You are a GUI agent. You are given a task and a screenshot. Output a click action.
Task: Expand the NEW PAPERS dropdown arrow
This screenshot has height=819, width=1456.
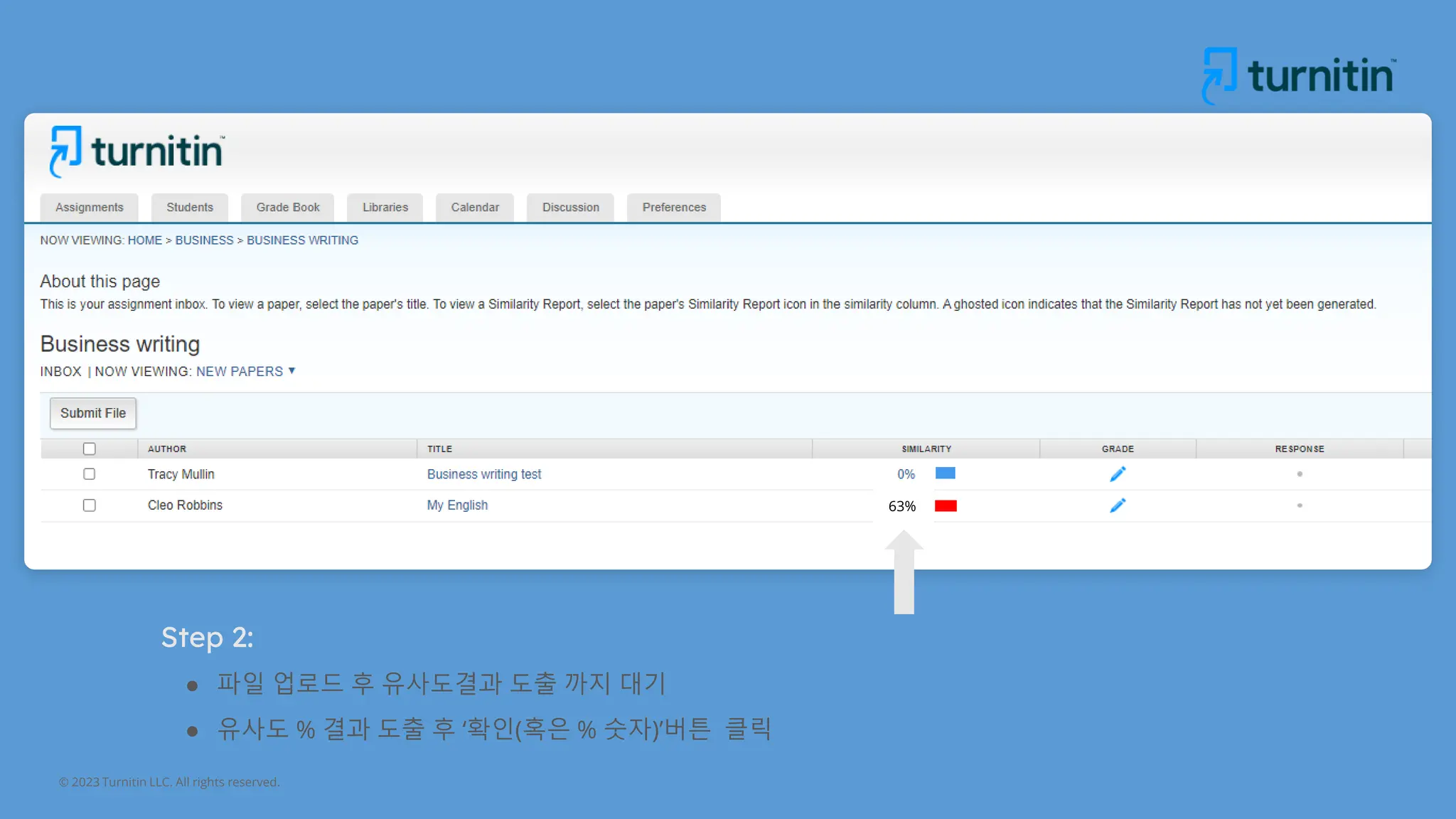[291, 370]
